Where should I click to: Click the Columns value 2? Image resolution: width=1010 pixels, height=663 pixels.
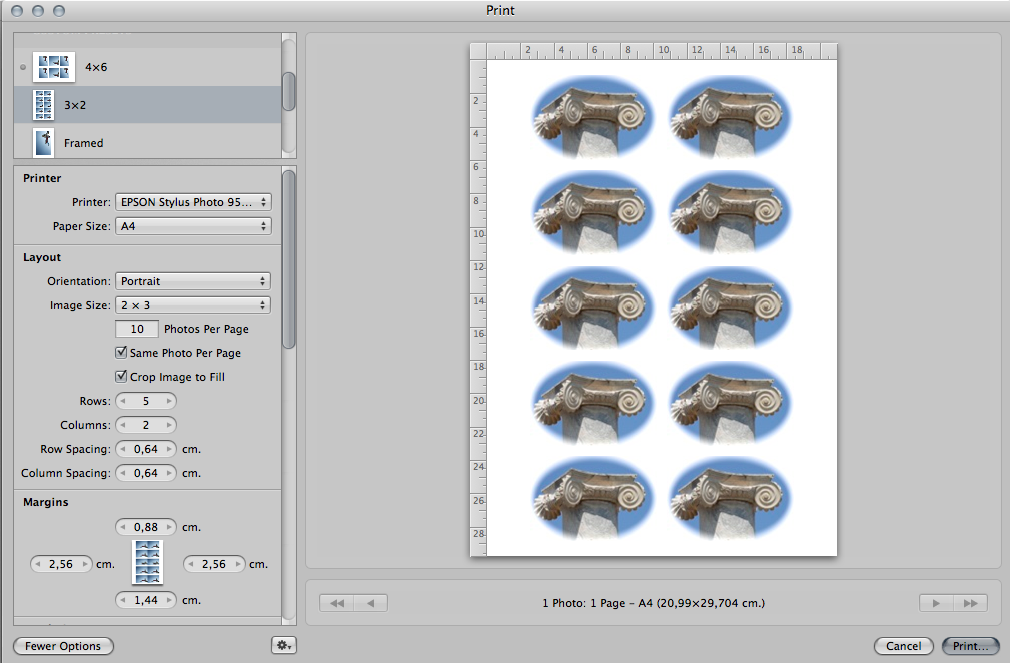click(146, 425)
